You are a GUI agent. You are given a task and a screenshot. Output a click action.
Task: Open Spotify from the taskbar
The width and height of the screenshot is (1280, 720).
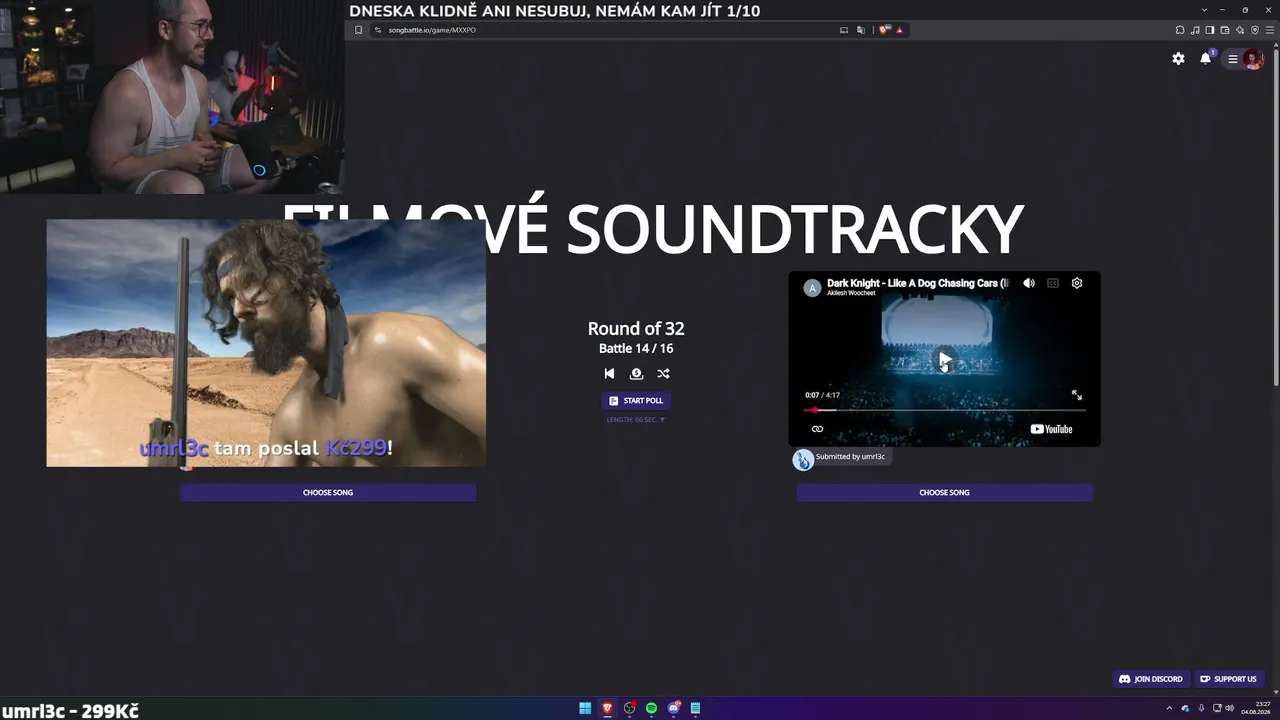click(651, 708)
